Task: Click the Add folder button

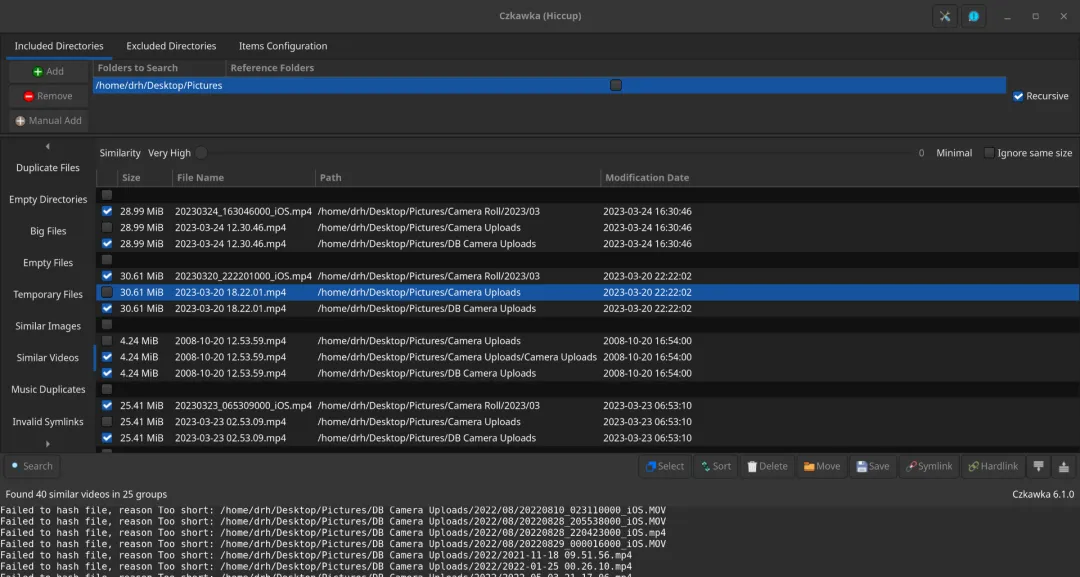Action: click(48, 72)
